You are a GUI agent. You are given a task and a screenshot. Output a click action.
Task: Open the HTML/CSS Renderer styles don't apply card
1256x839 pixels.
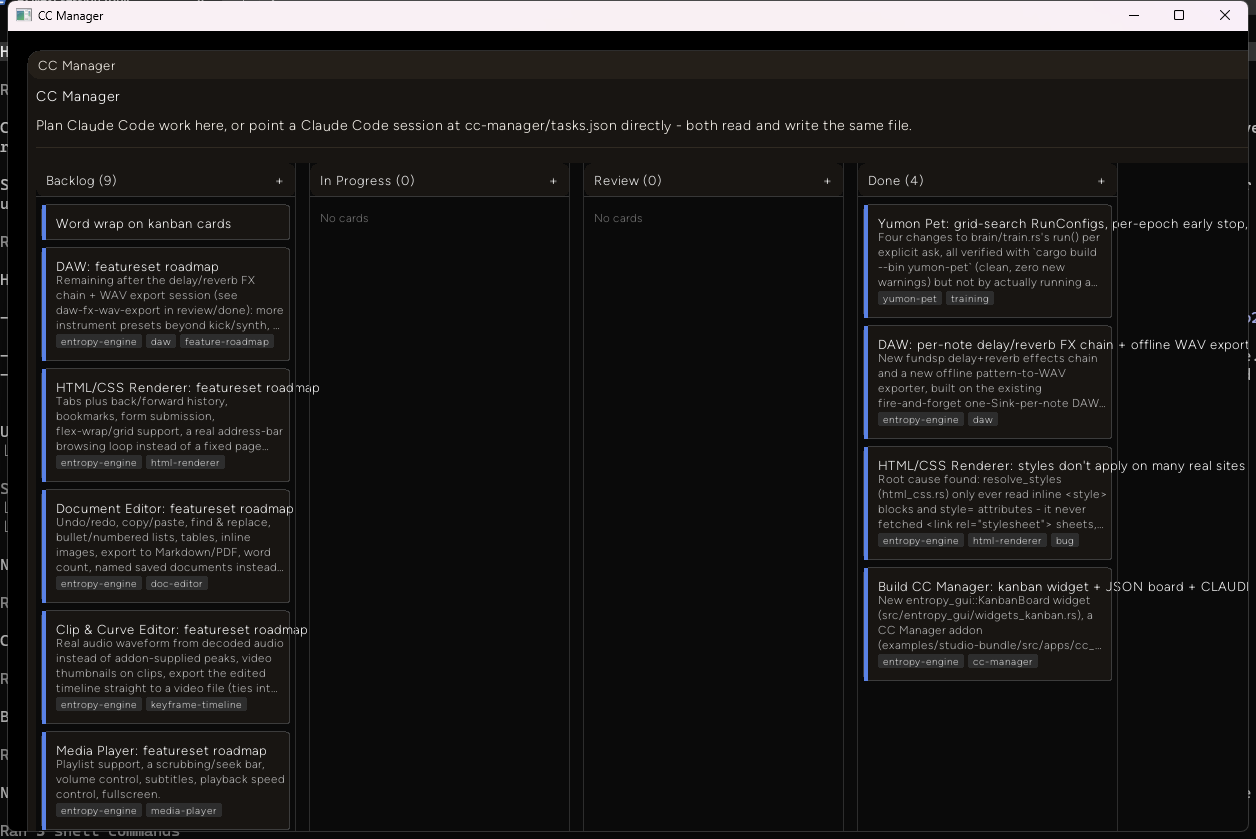[x=988, y=503]
